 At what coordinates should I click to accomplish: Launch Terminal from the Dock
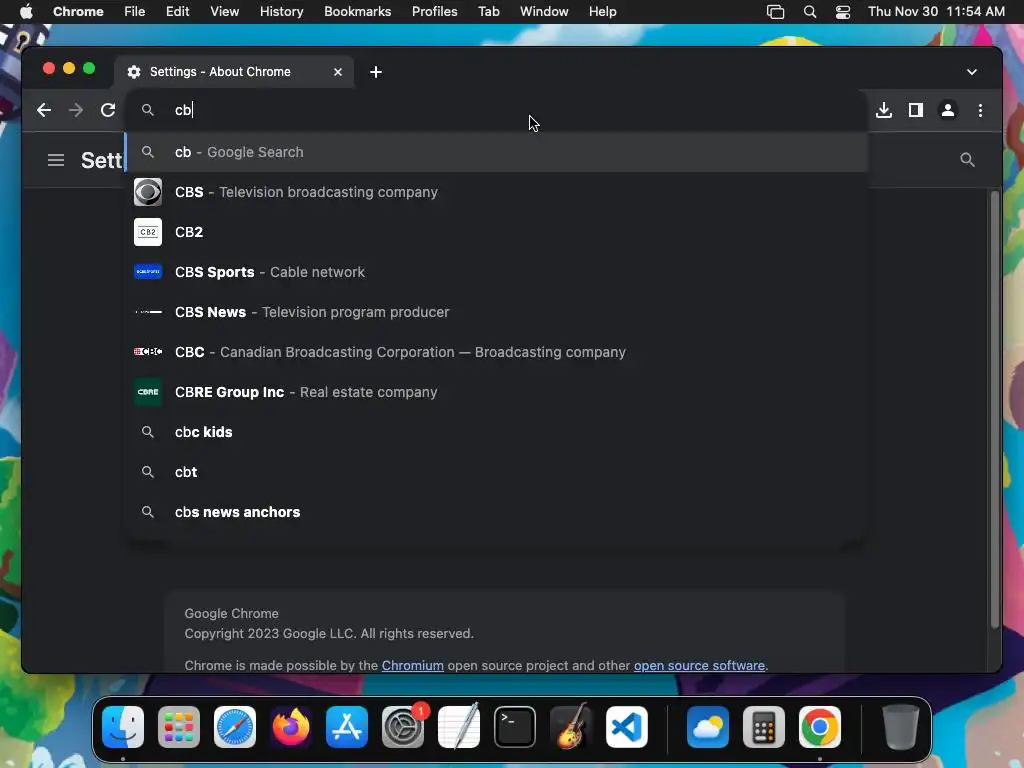[x=515, y=727]
